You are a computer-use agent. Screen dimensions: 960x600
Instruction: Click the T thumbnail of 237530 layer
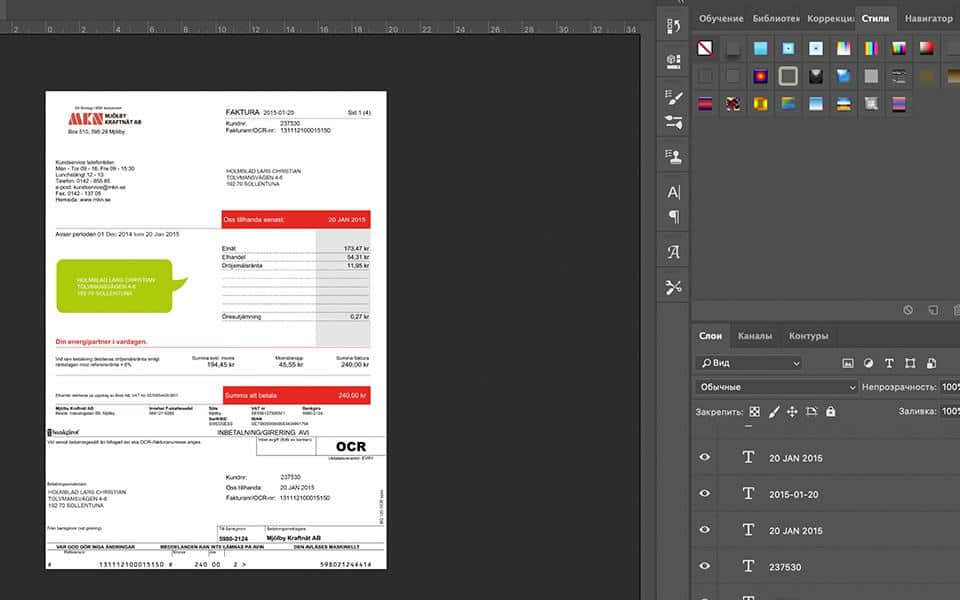coord(748,566)
